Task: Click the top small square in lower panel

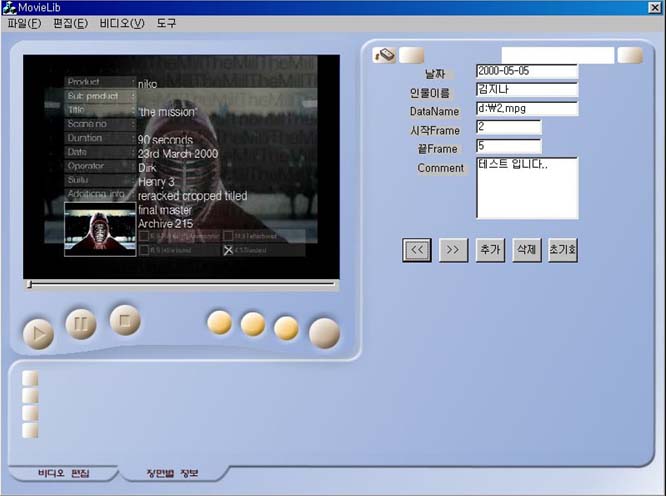Action: (30, 378)
